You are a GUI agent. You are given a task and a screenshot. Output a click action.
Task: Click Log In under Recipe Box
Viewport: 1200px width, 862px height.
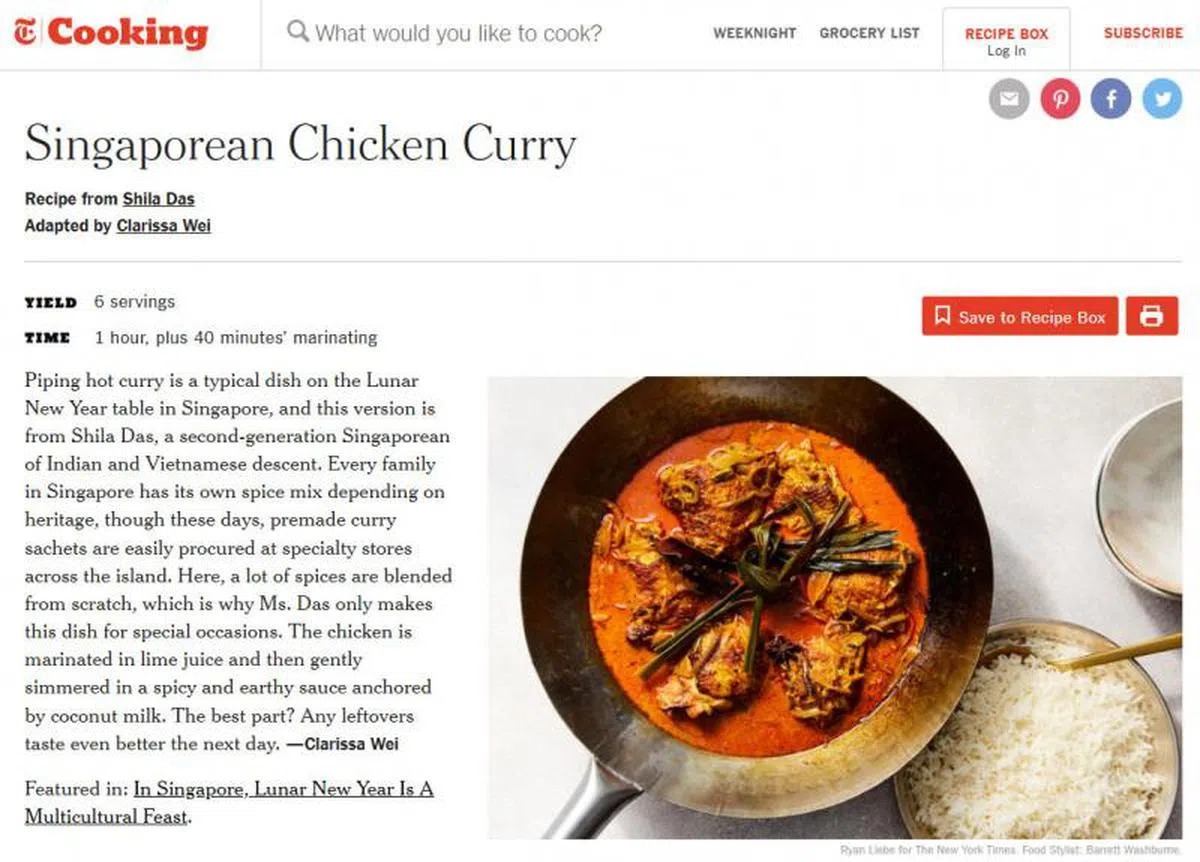[x=1006, y=51]
